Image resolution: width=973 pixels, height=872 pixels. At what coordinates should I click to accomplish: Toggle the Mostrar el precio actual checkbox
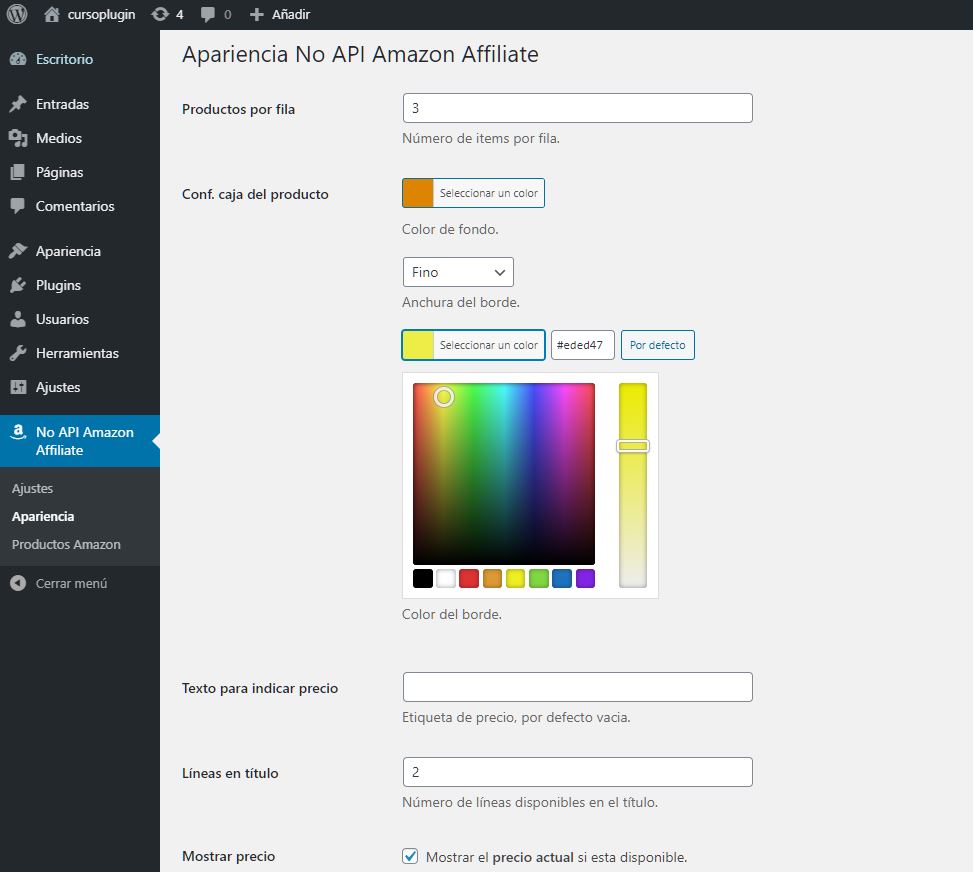pyautogui.click(x=410, y=856)
